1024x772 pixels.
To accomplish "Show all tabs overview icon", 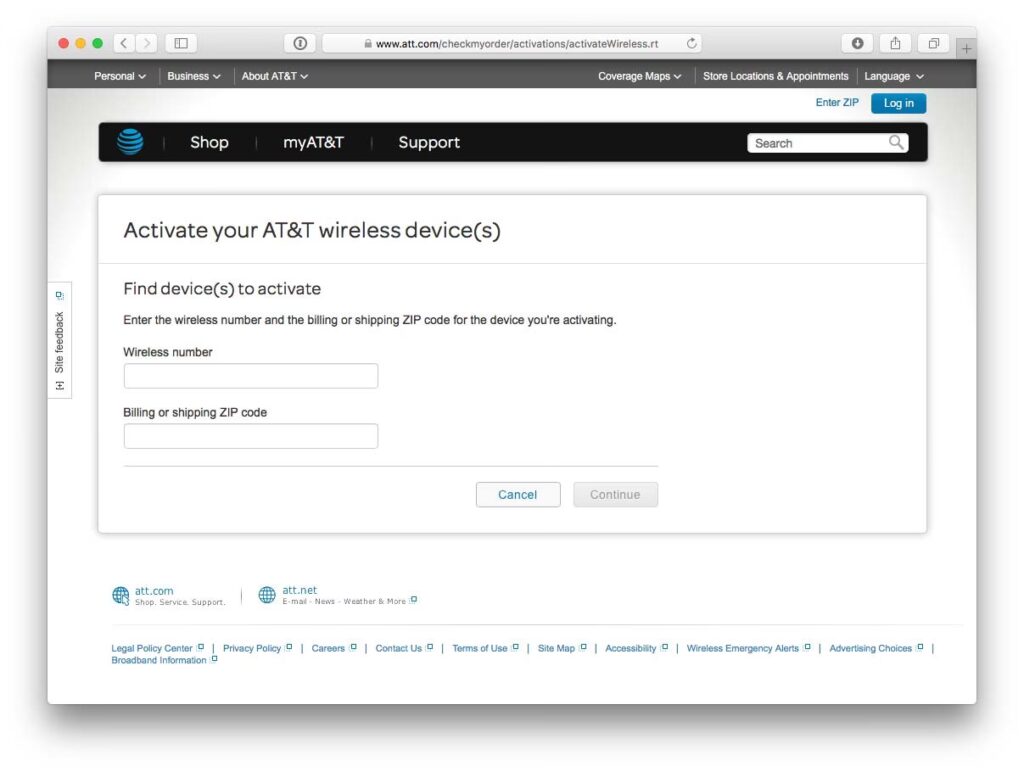I will click(x=933, y=43).
